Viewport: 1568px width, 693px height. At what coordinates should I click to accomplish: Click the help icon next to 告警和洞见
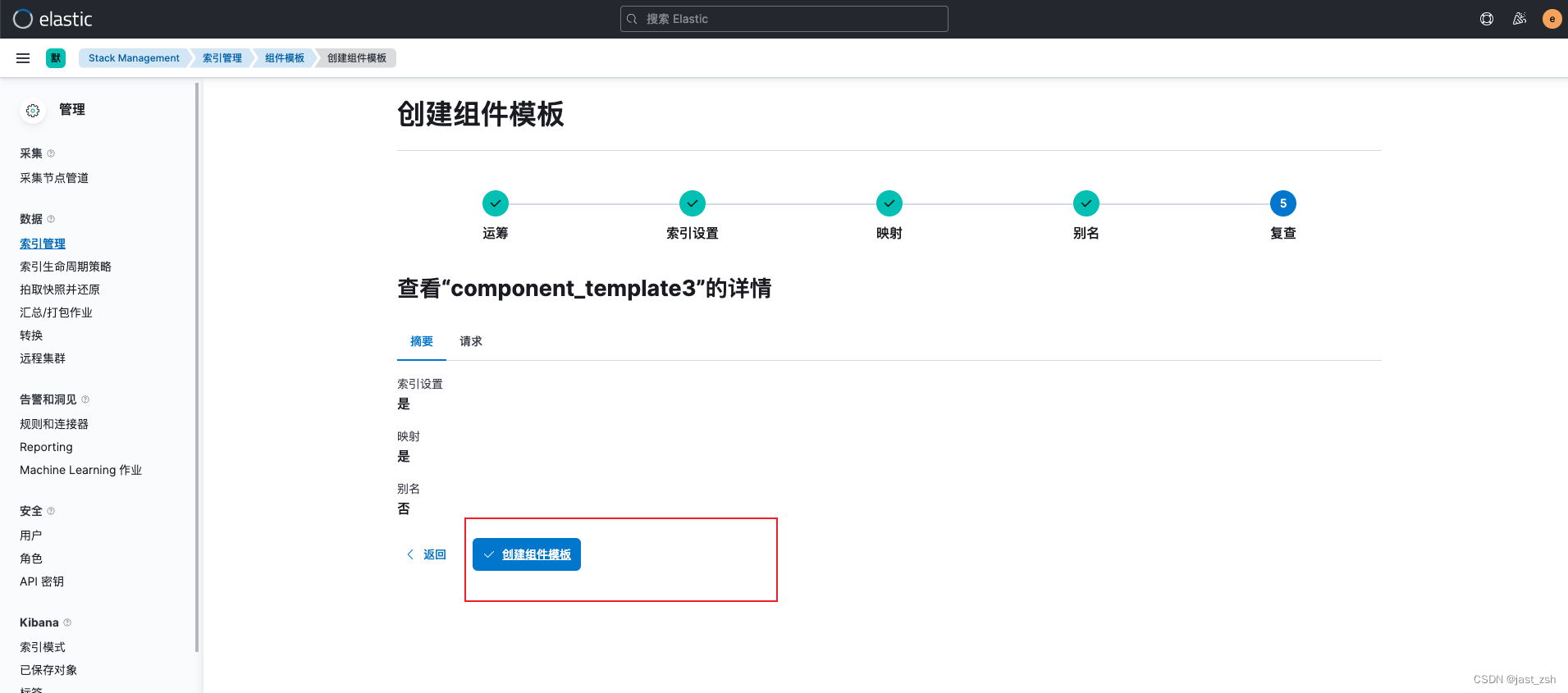point(85,399)
